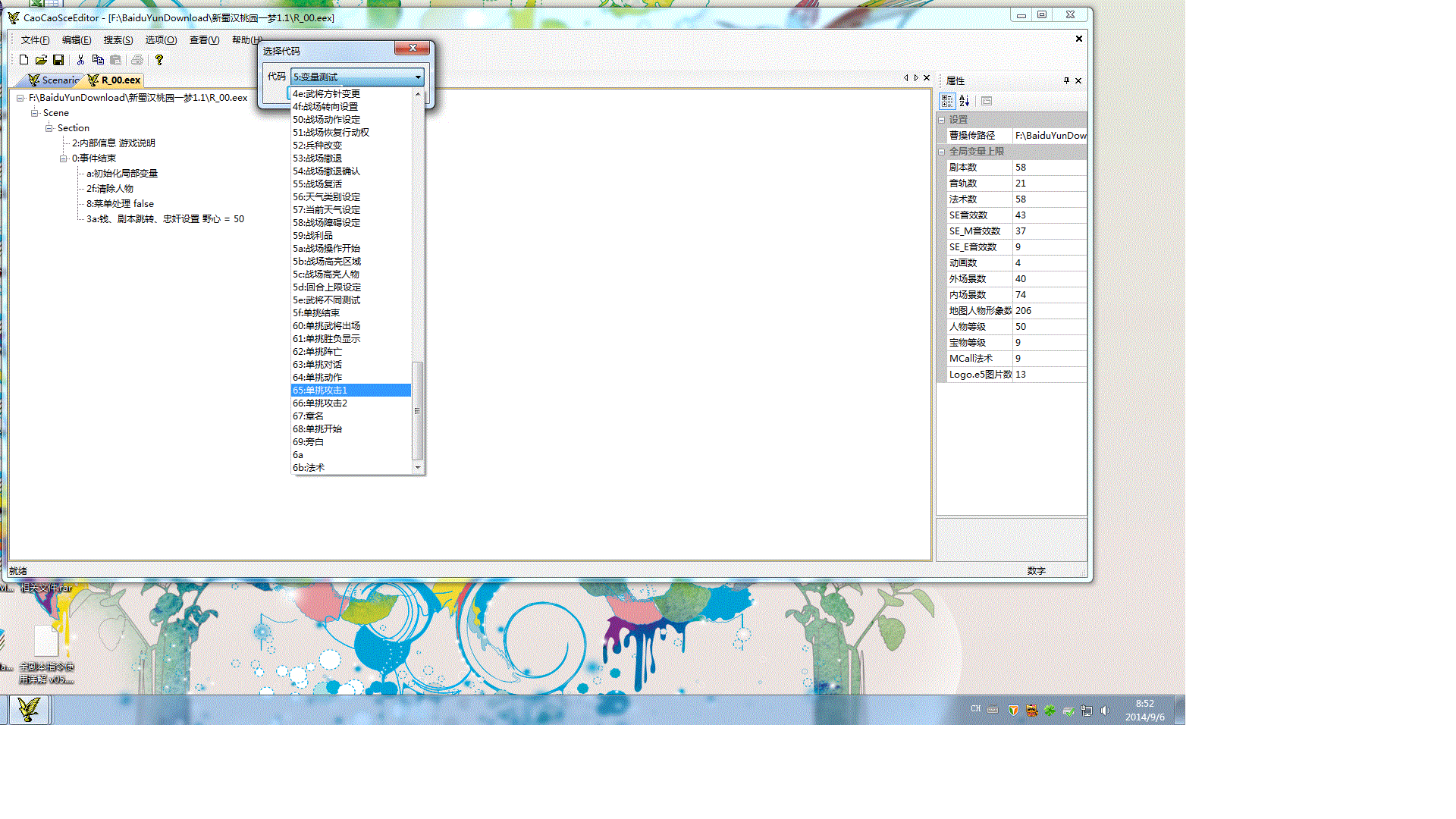Switch properties to alphabetical A-Z sort
The image size is (1456, 819).
click(964, 101)
